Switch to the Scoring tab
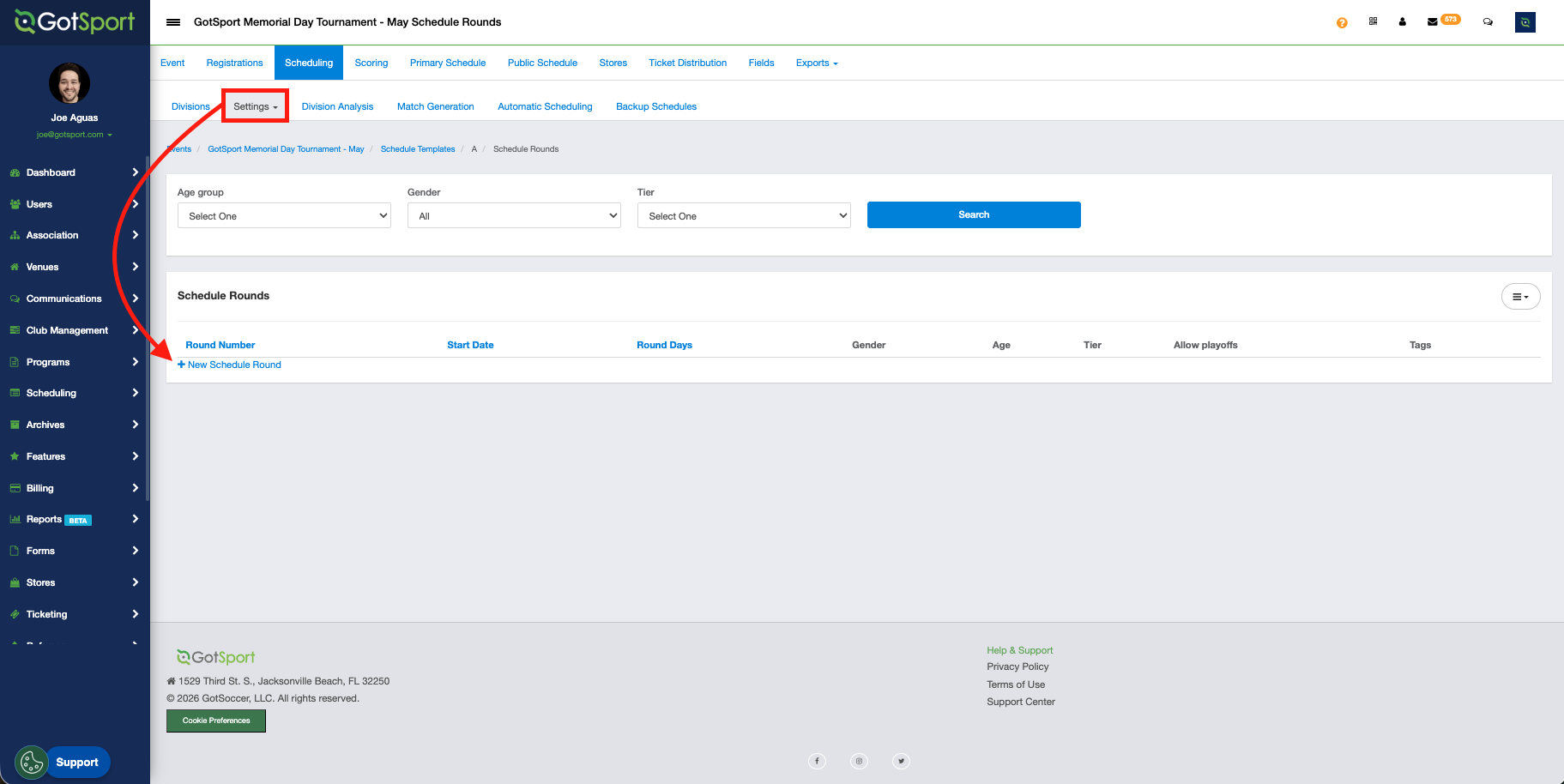Screen dimensions: 1564x784 371,63
